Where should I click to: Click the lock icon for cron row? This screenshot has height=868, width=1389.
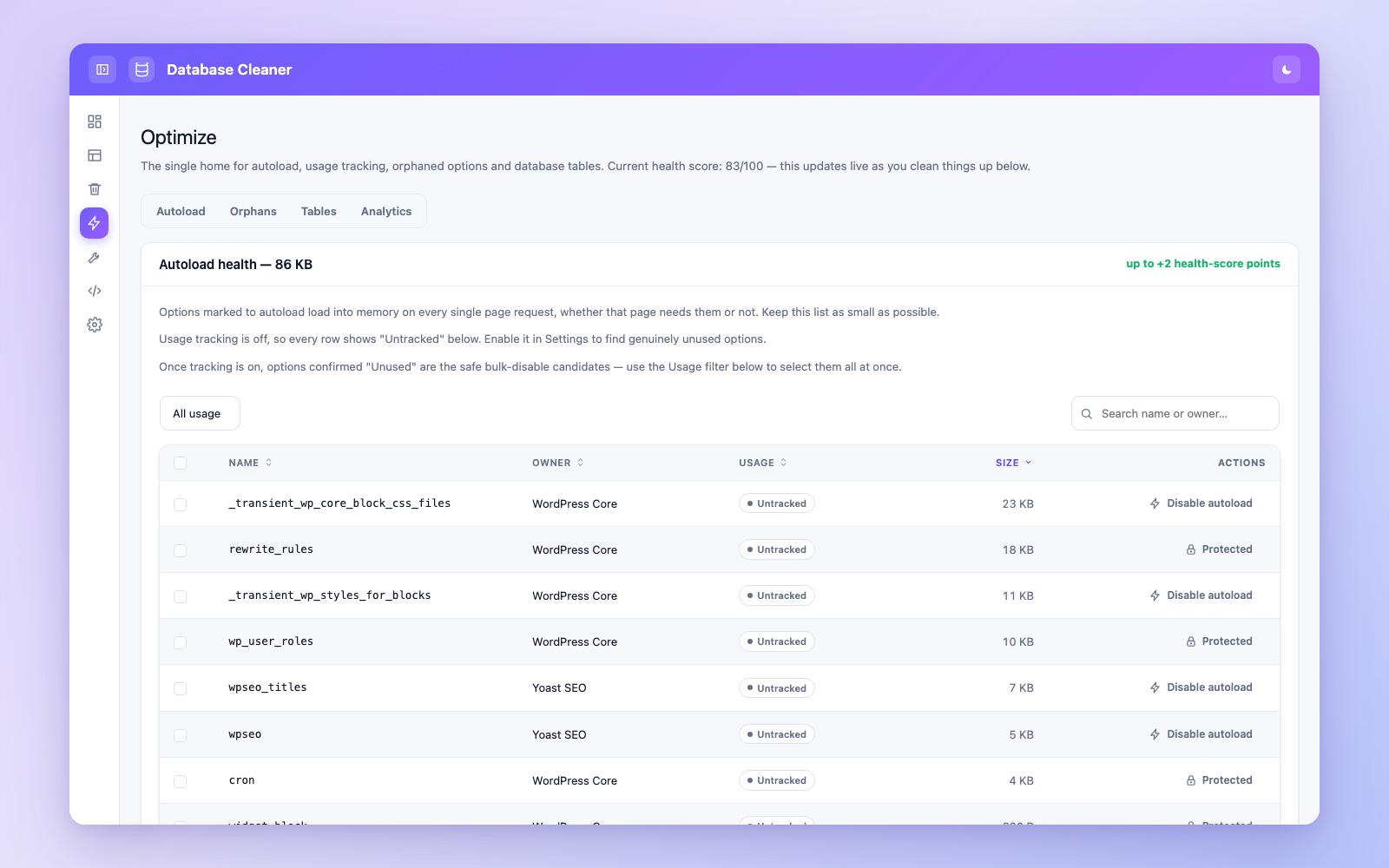click(x=1191, y=780)
